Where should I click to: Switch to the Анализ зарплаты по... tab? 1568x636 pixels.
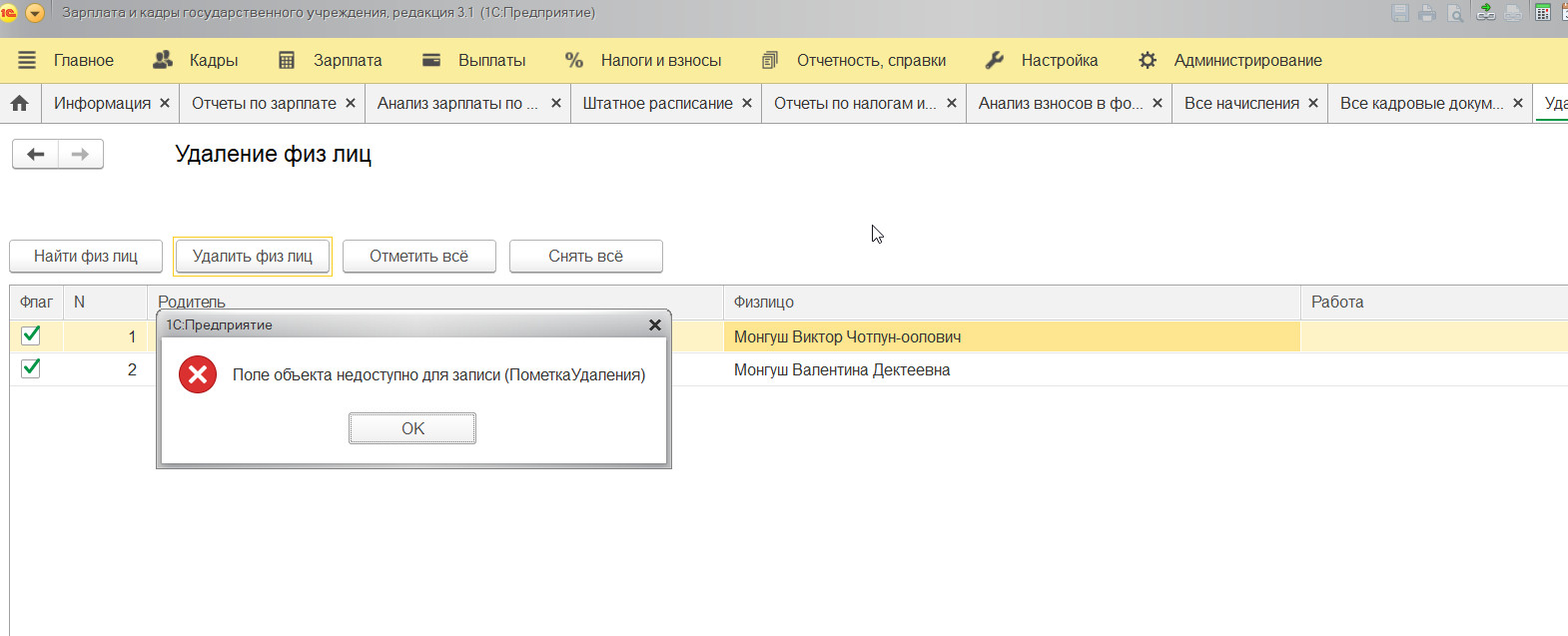click(x=457, y=103)
